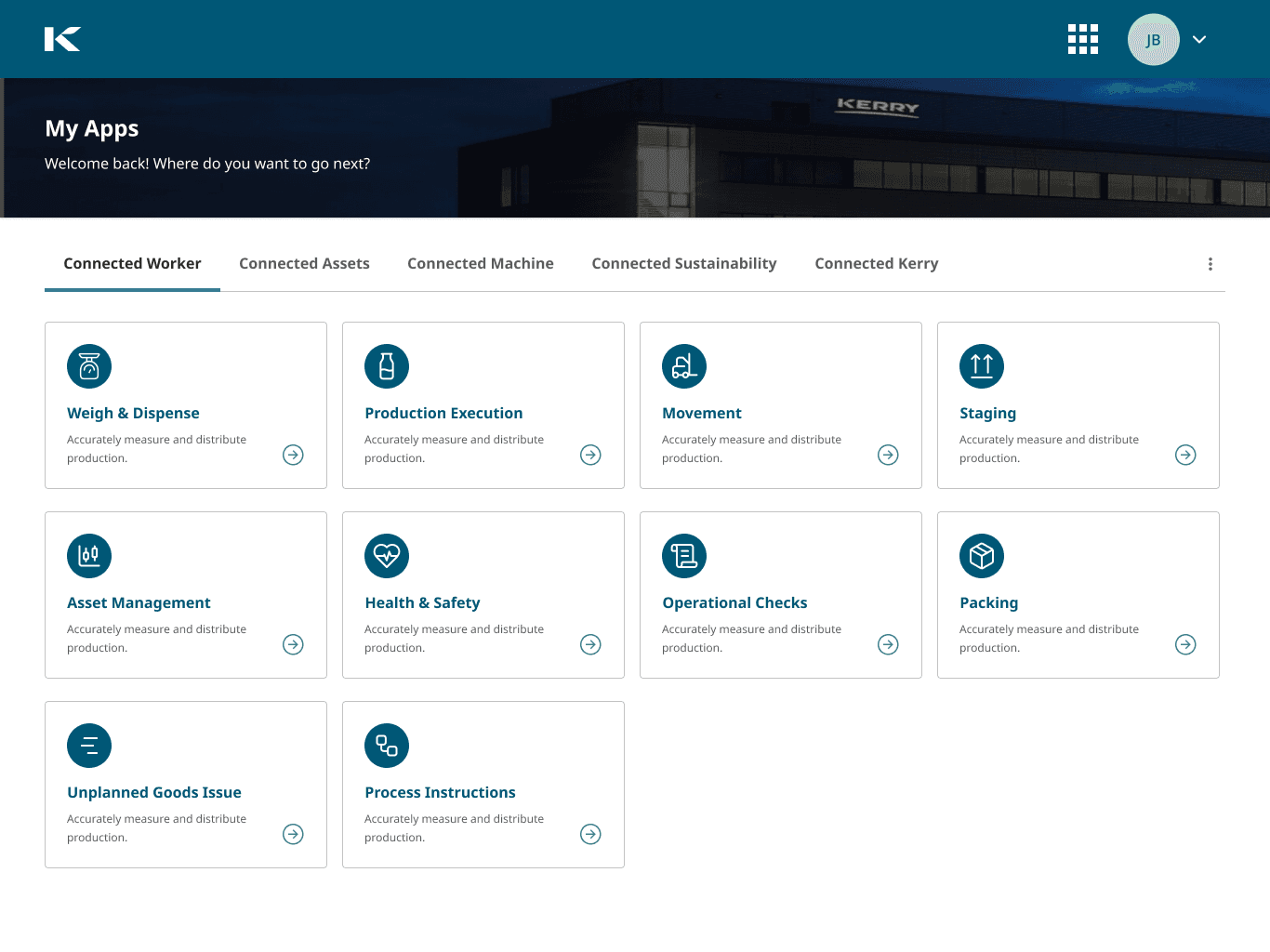Image resolution: width=1270 pixels, height=952 pixels.
Task: Click the Kerry K logo
Action: 62,39
